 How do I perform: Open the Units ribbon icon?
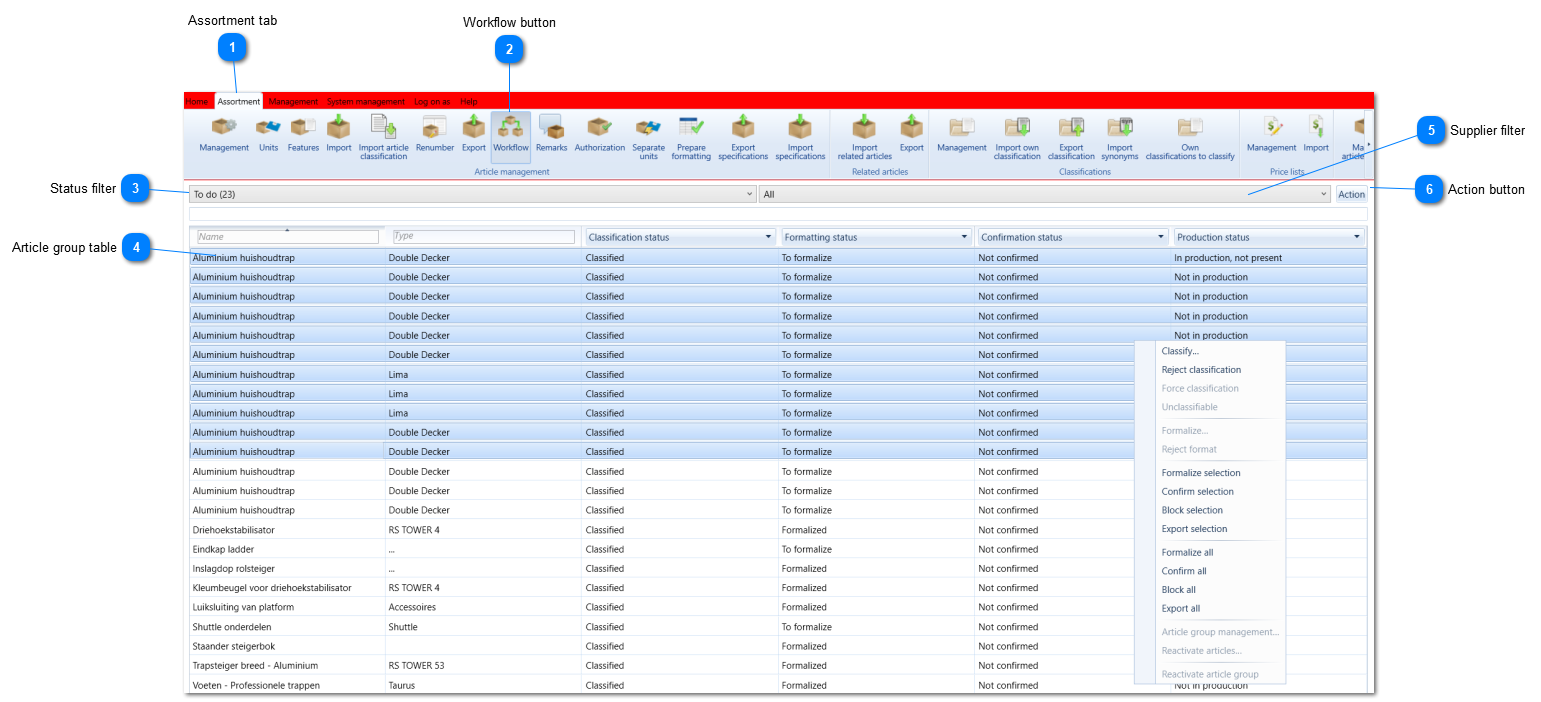tap(268, 136)
